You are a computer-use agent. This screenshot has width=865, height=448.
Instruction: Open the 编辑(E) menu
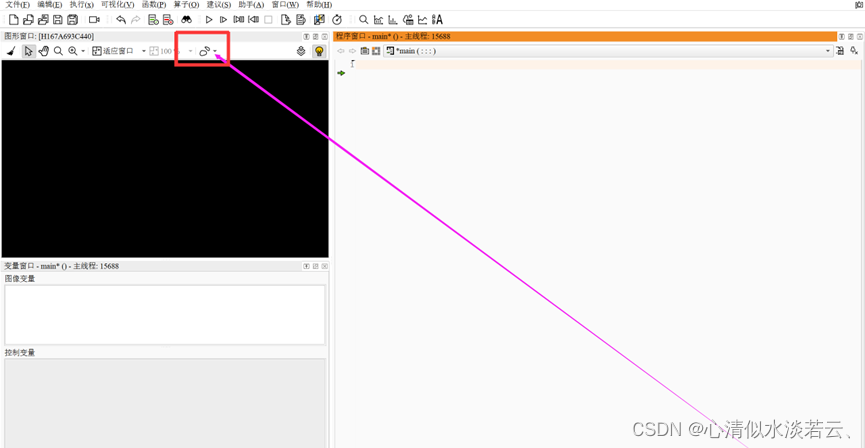tap(50, 4)
